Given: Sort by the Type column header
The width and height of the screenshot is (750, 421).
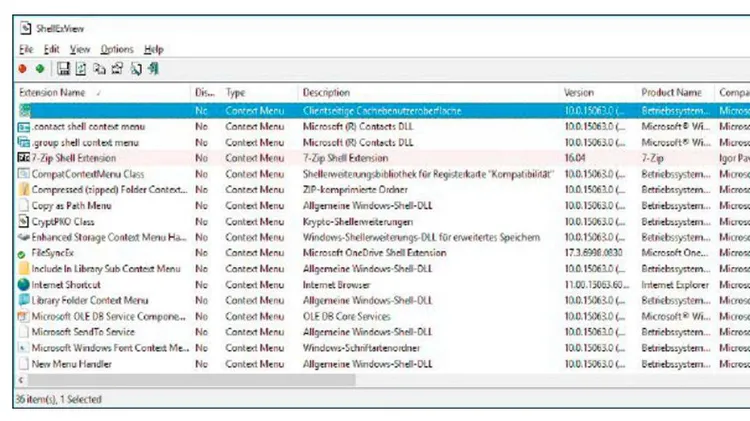Looking at the screenshot, I should coord(258,93).
